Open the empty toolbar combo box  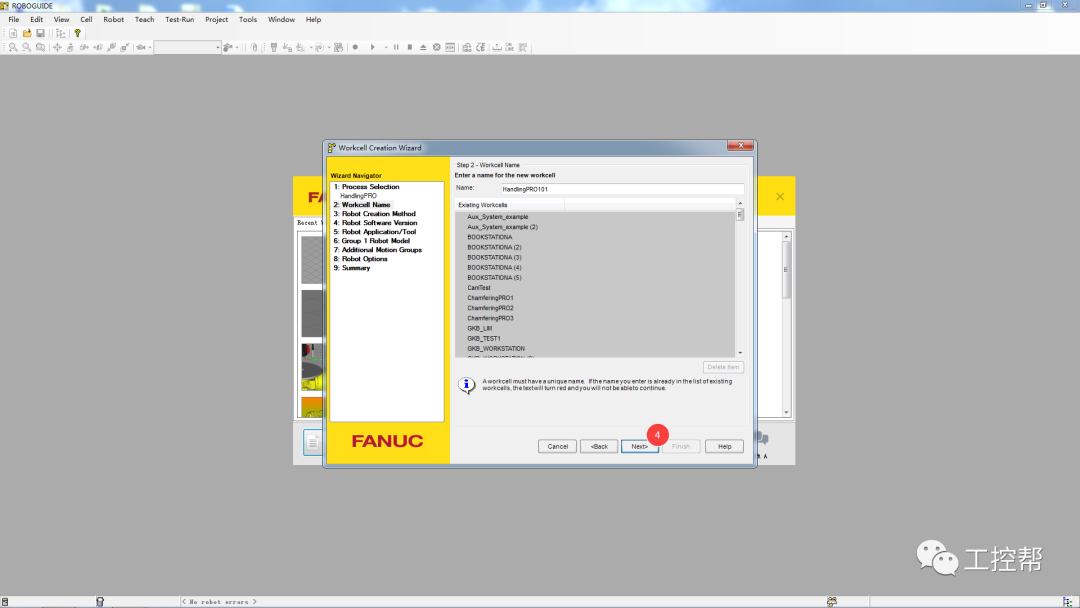187,48
